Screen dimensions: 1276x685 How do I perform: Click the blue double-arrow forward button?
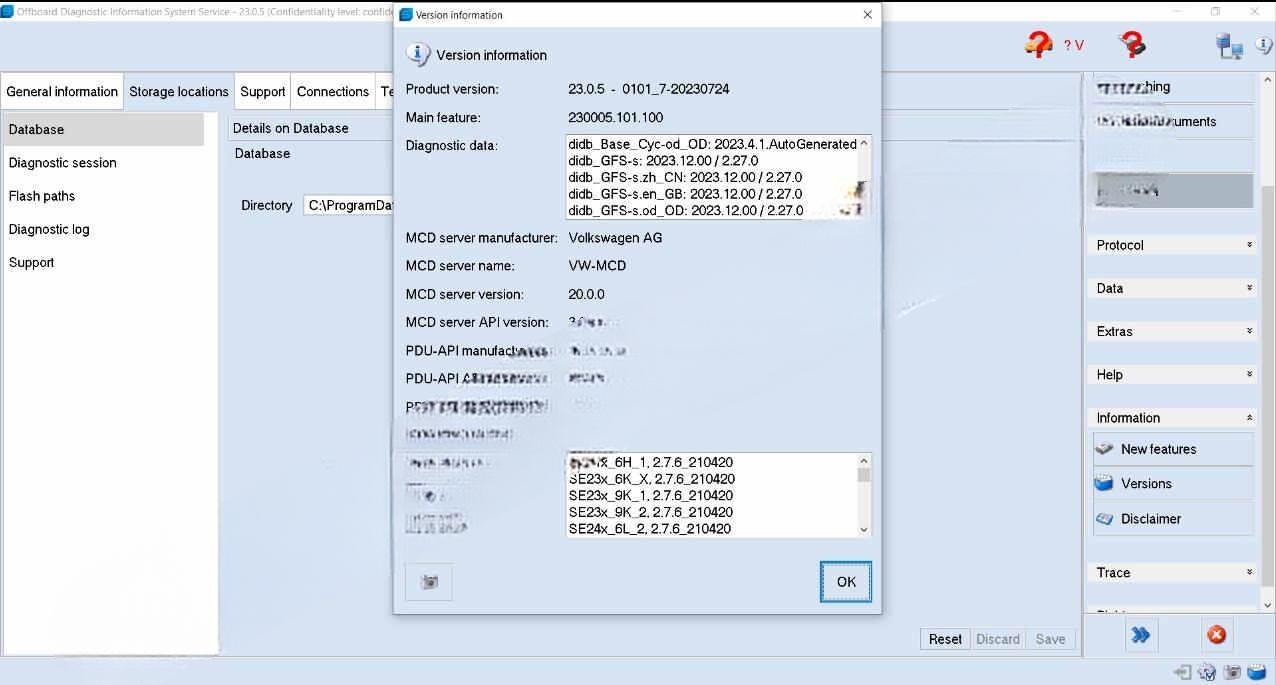[x=1141, y=635]
